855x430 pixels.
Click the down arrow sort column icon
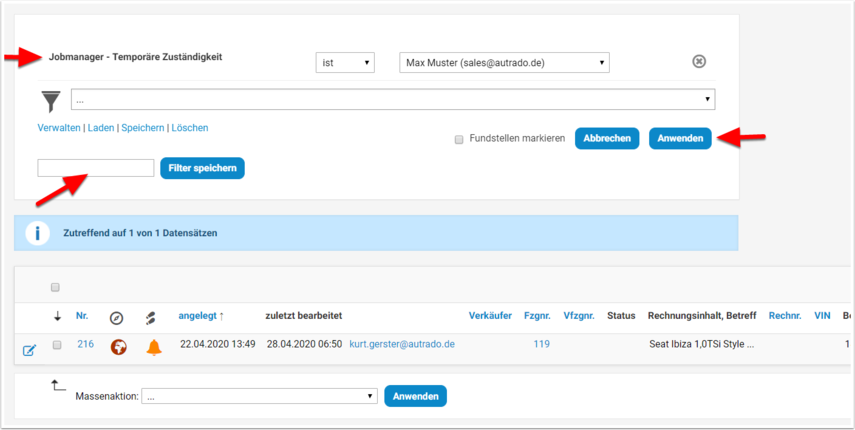57,317
